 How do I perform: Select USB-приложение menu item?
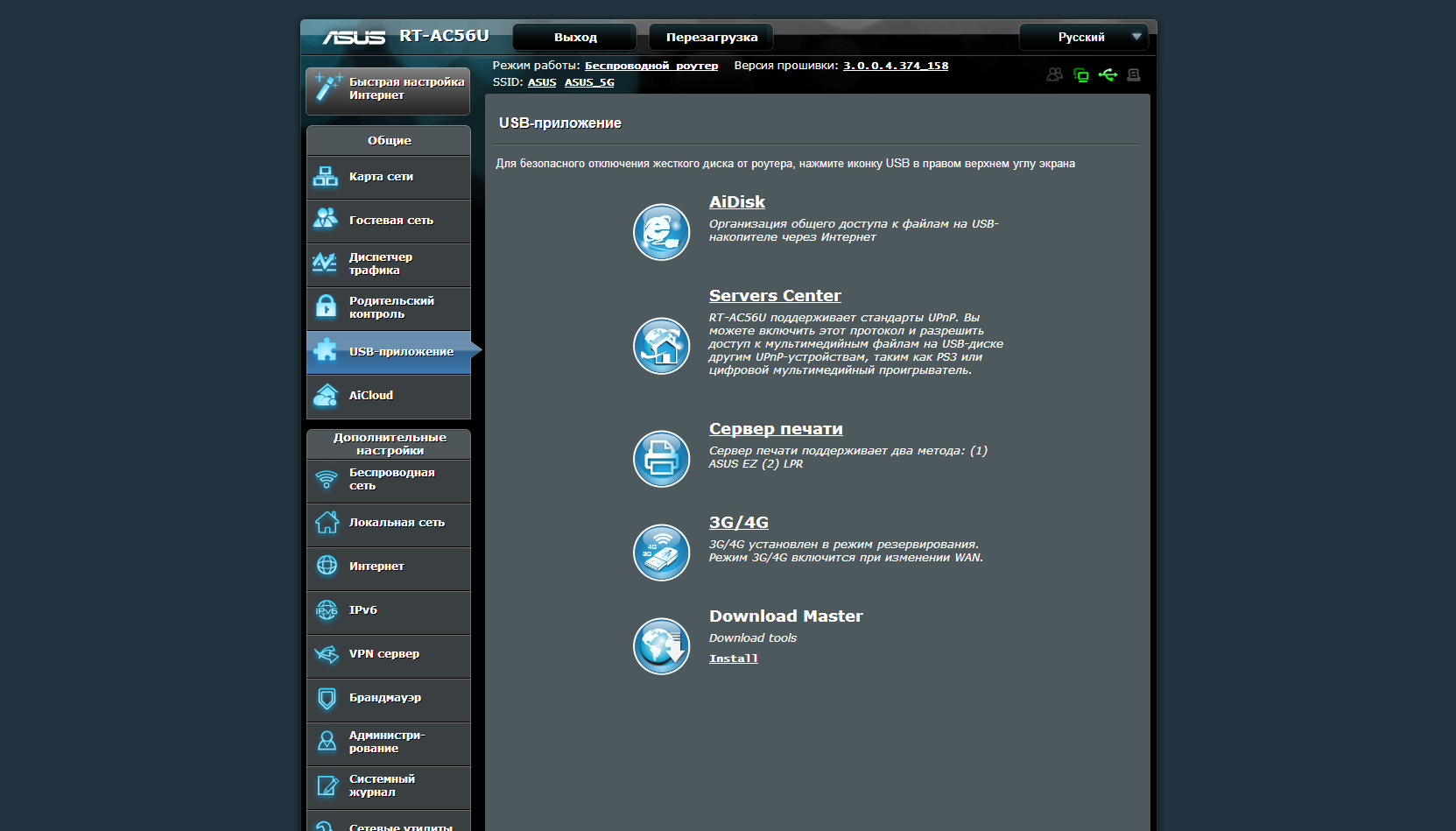click(x=389, y=352)
